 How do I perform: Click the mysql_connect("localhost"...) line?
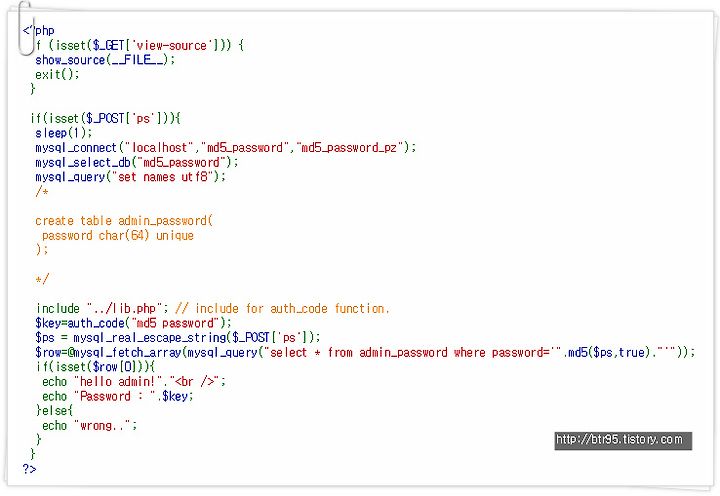pyautogui.click(x=225, y=148)
